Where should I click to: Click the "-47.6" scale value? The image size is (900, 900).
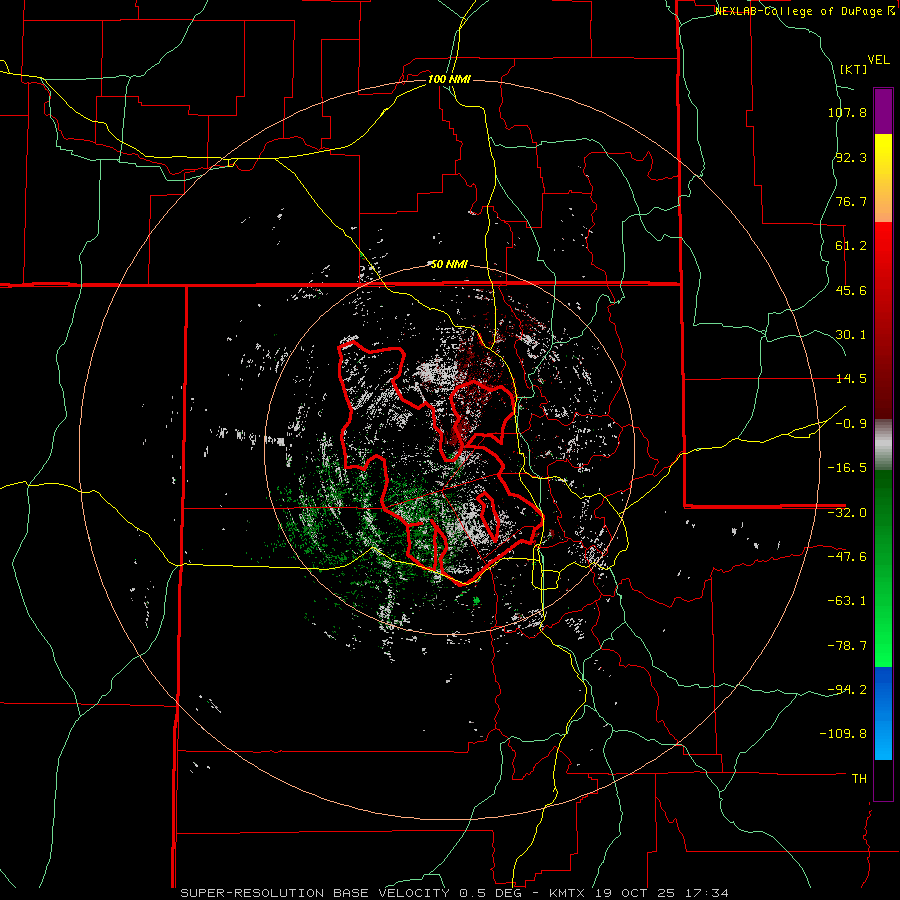[847, 557]
